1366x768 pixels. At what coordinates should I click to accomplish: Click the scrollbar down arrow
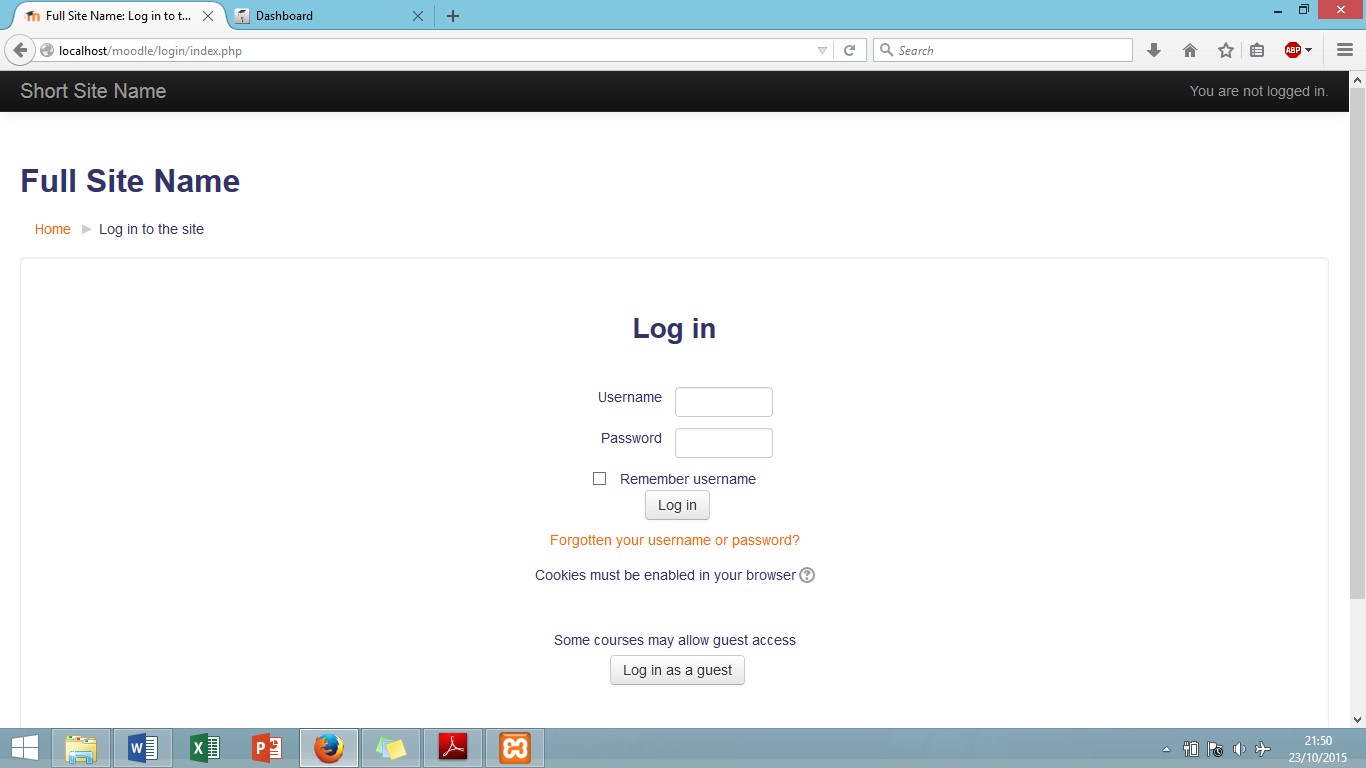pyautogui.click(x=1357, y=719)
